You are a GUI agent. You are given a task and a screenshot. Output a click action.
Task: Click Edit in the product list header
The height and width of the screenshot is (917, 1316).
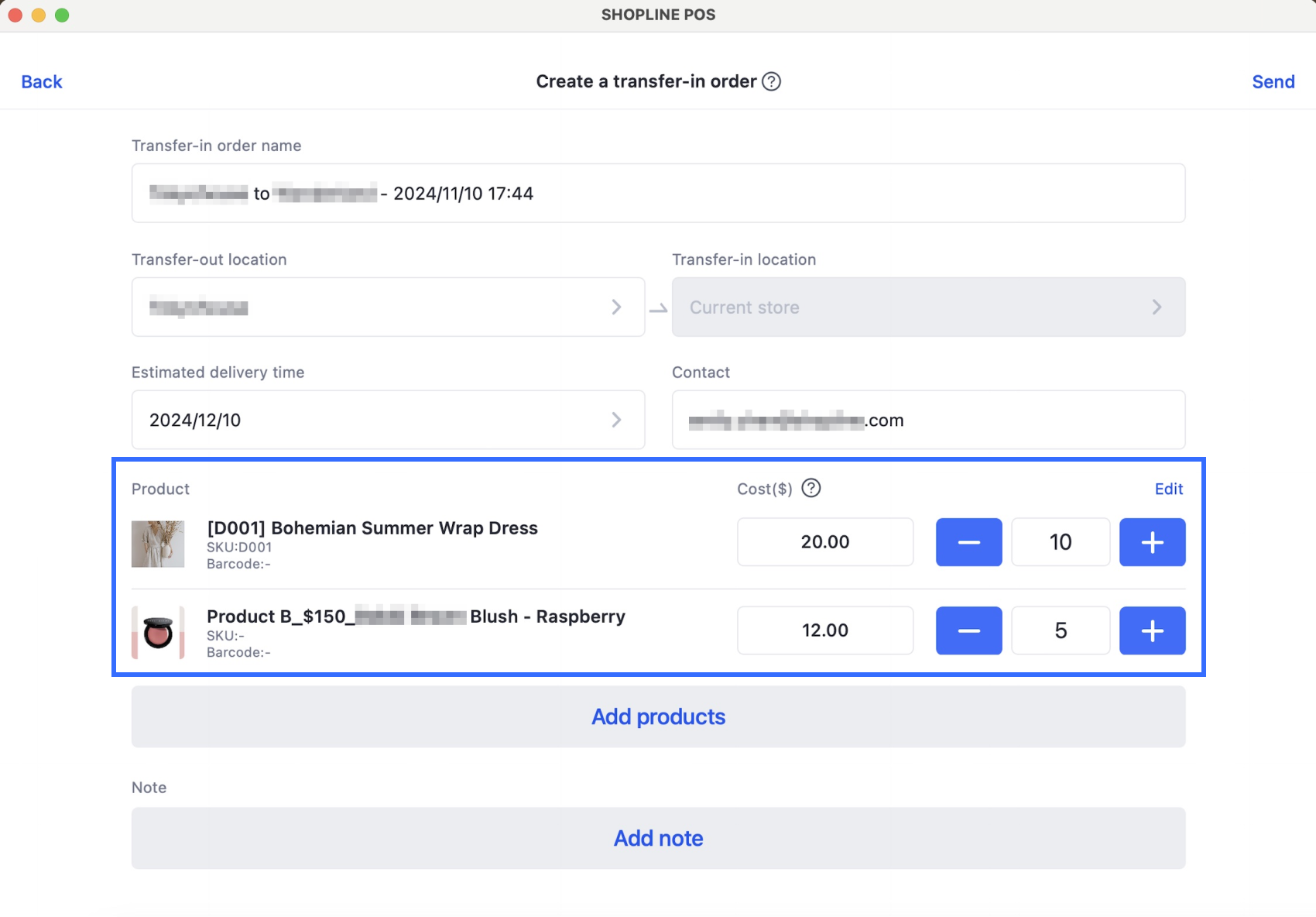coord(1168,489)
